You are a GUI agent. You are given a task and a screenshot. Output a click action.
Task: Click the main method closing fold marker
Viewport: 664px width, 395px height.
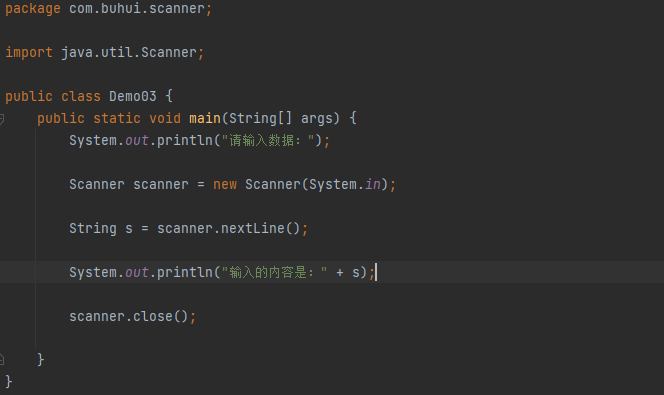[2, 360]
